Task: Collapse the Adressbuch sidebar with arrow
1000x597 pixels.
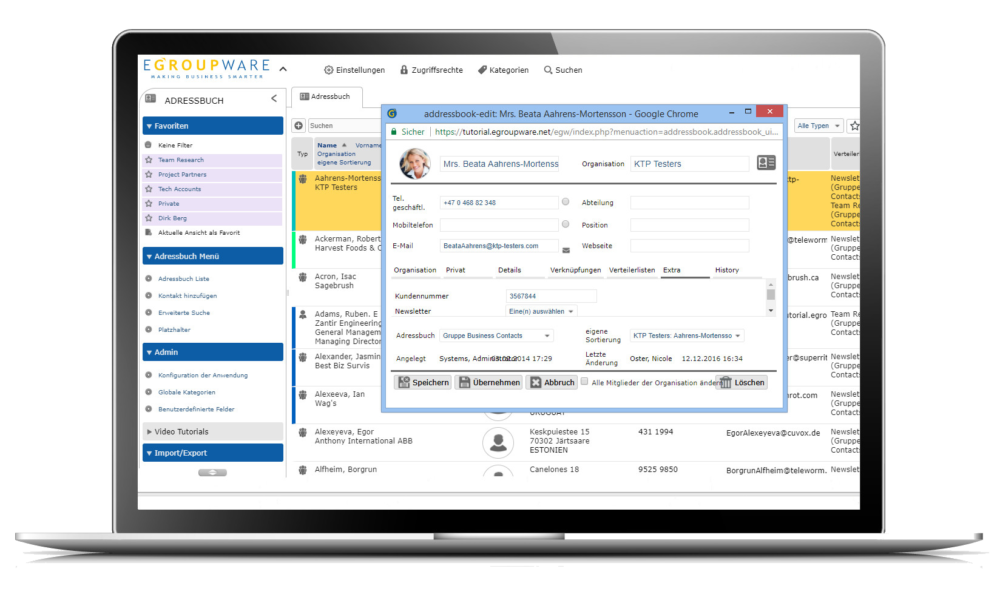Action: point(274,99)
